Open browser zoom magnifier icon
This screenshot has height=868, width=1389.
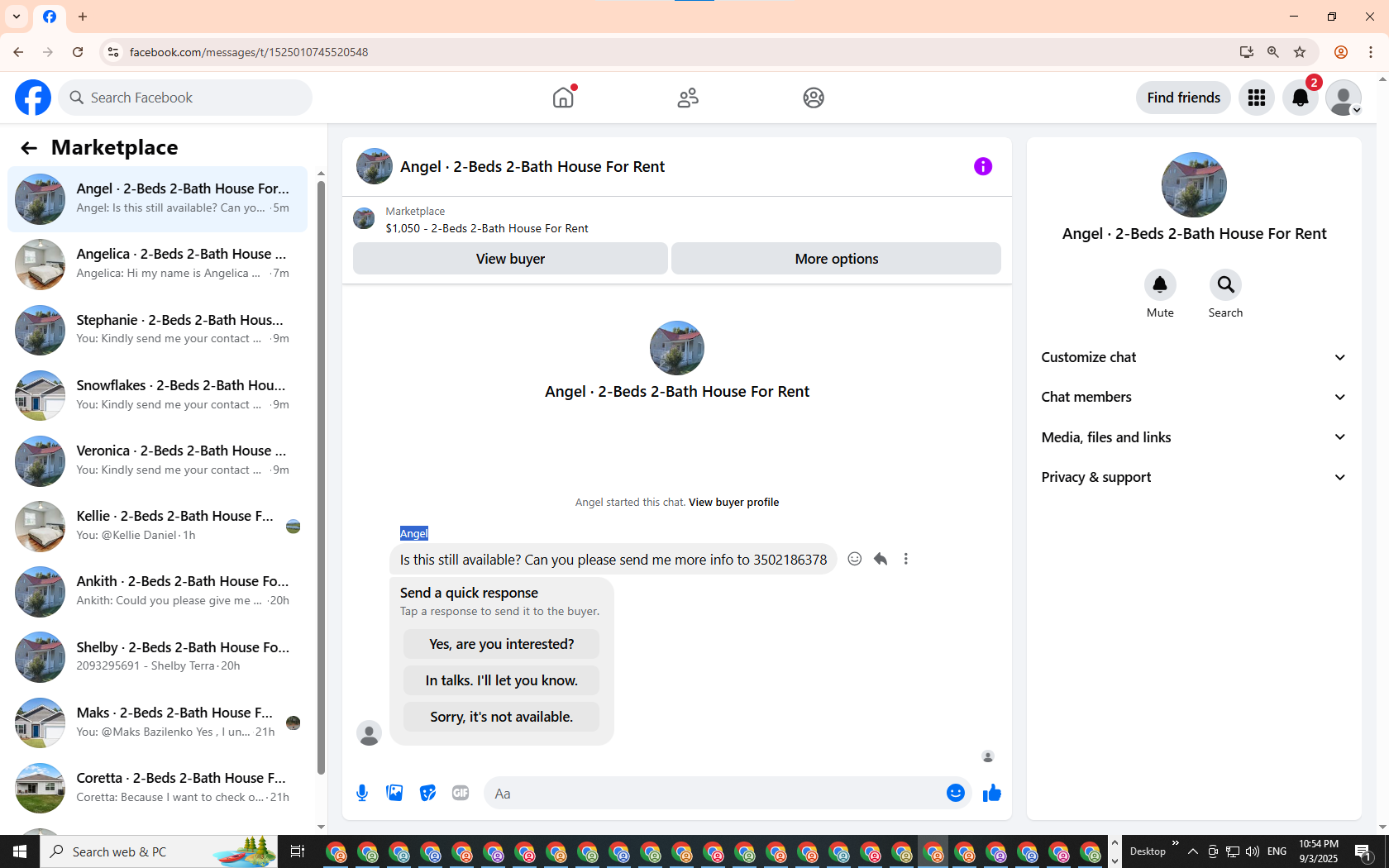(x=1273, y=52)
